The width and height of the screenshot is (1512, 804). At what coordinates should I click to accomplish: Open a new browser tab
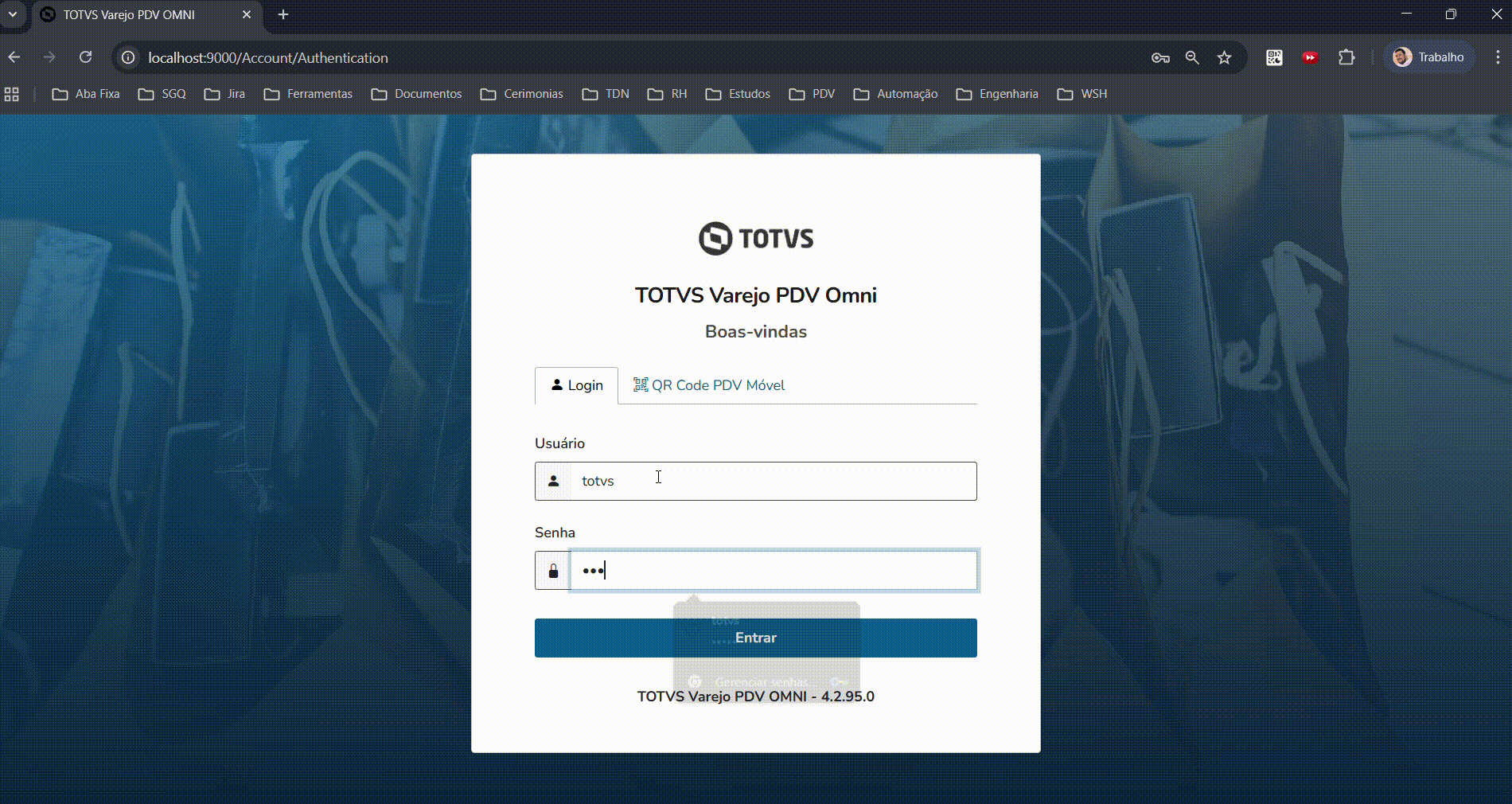[x=283, y=14]
